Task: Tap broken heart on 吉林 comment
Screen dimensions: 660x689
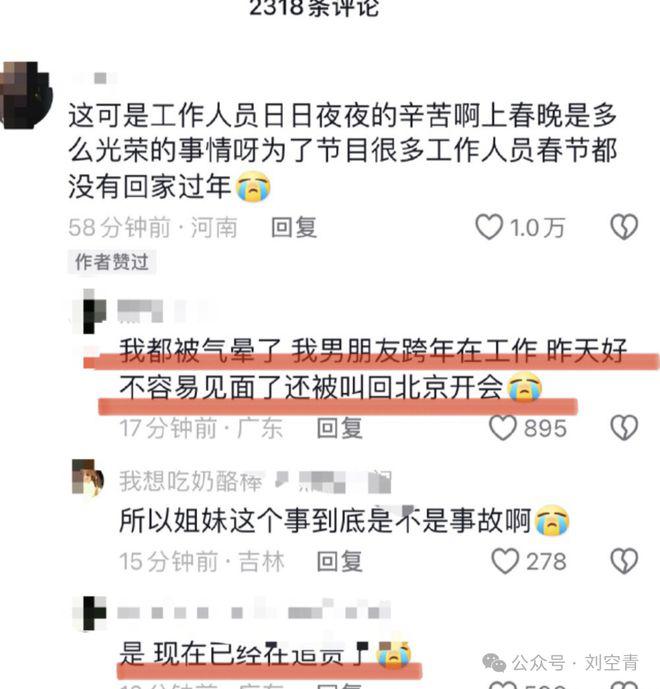Action: tap(624, 561)
